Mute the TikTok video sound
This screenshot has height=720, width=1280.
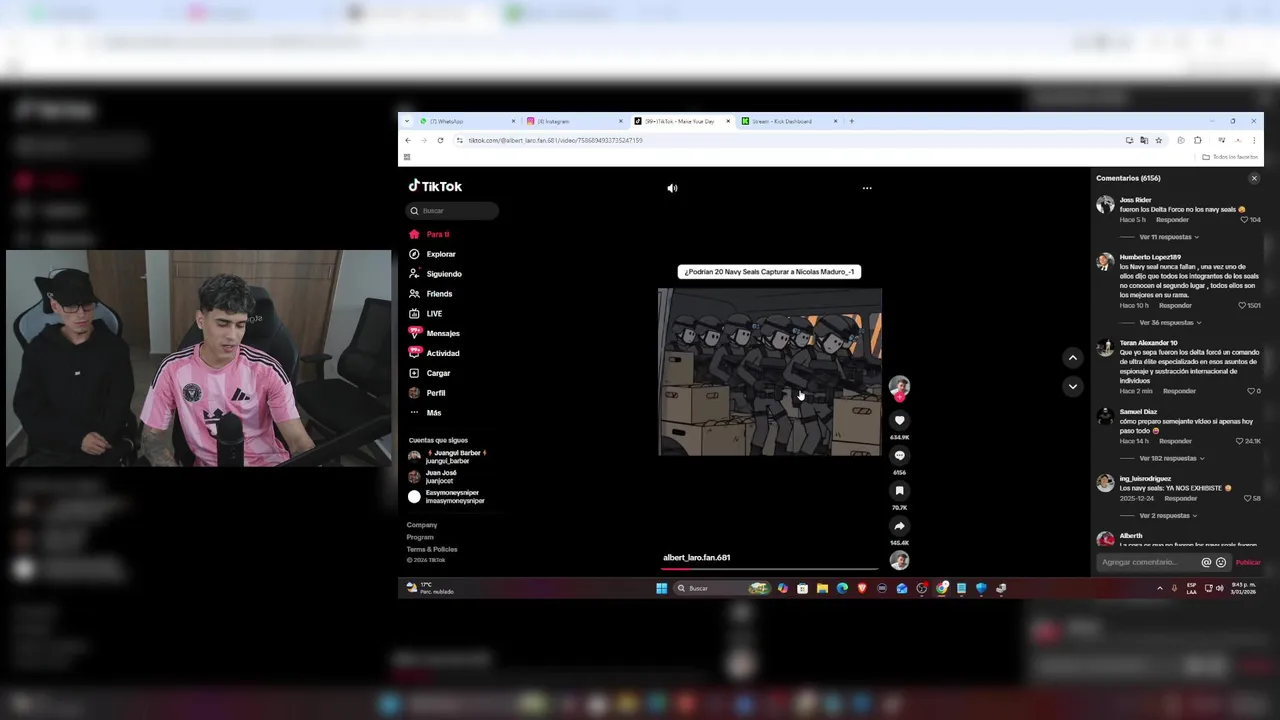click(x=672, y=188)
